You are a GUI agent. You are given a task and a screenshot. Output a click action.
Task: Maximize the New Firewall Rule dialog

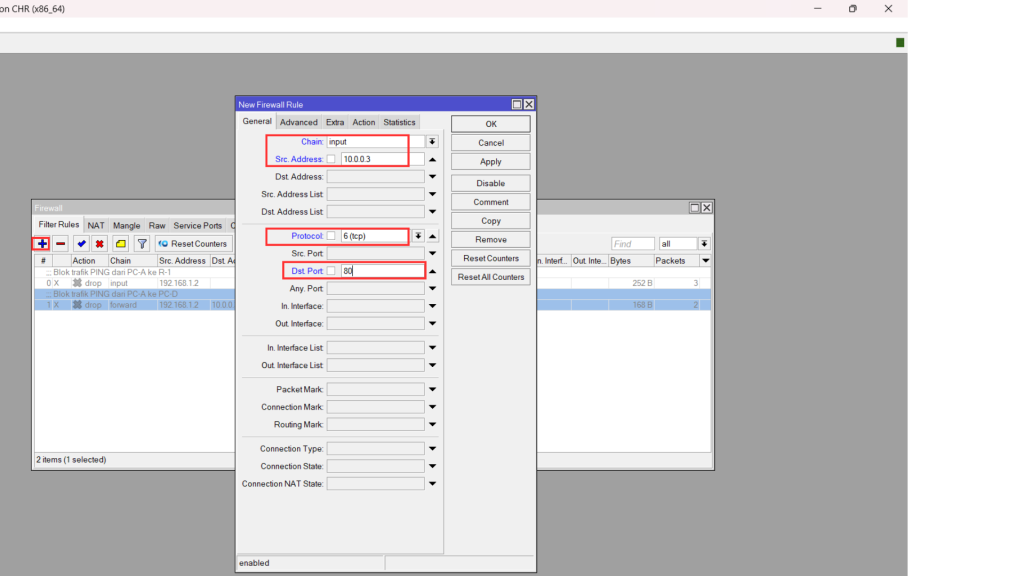pyautogui.click(x=517, y=104)
